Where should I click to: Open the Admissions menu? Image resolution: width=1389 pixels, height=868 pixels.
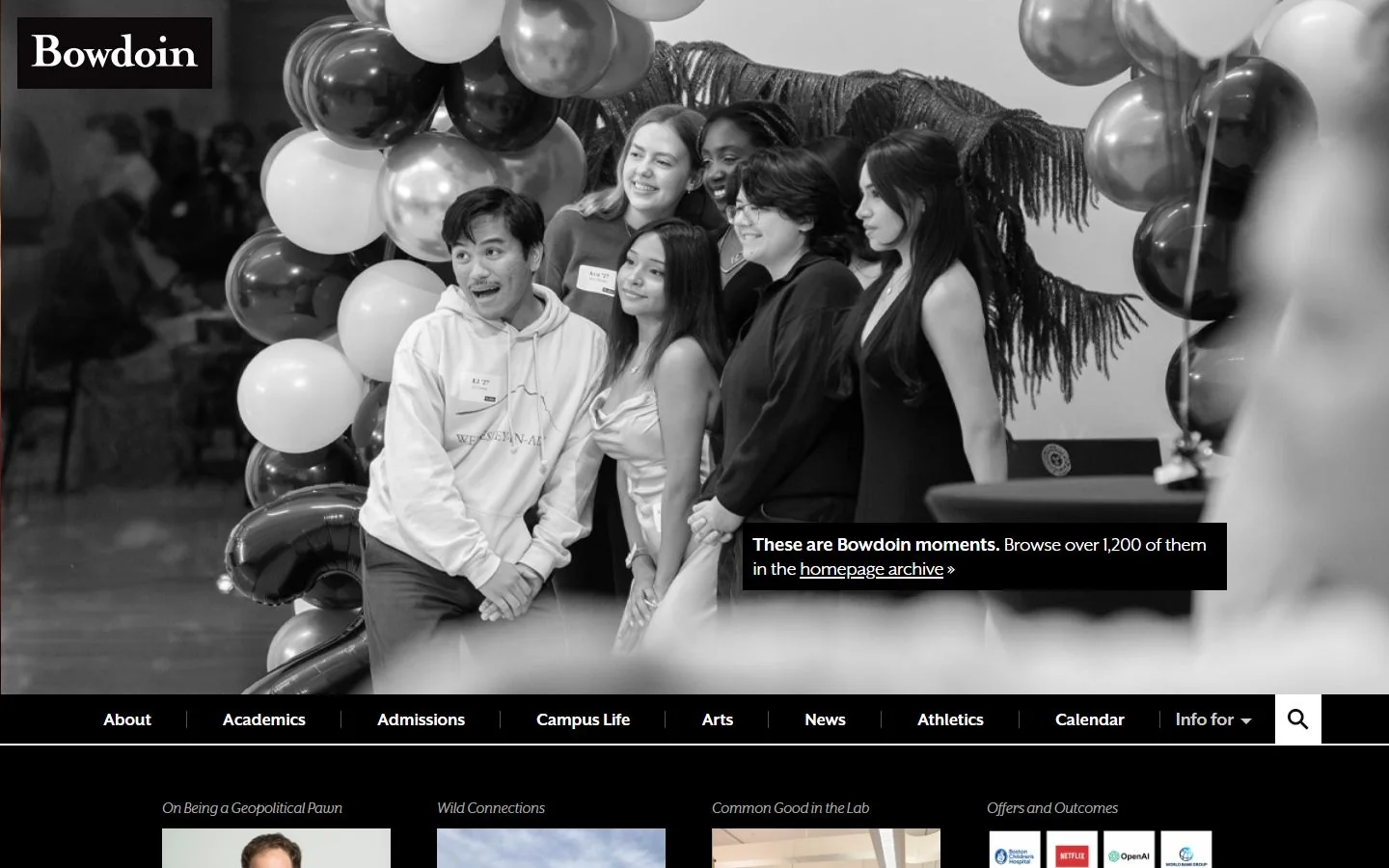(x=421, y=719)
